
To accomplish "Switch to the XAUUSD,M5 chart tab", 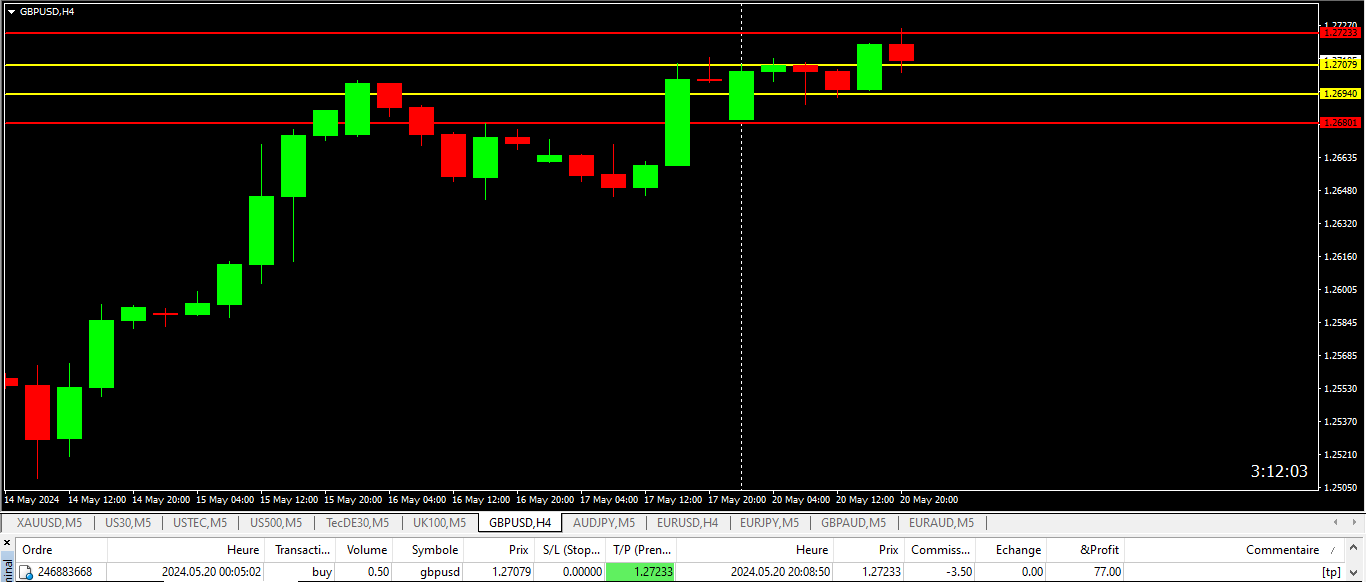I will coord(49,522).
